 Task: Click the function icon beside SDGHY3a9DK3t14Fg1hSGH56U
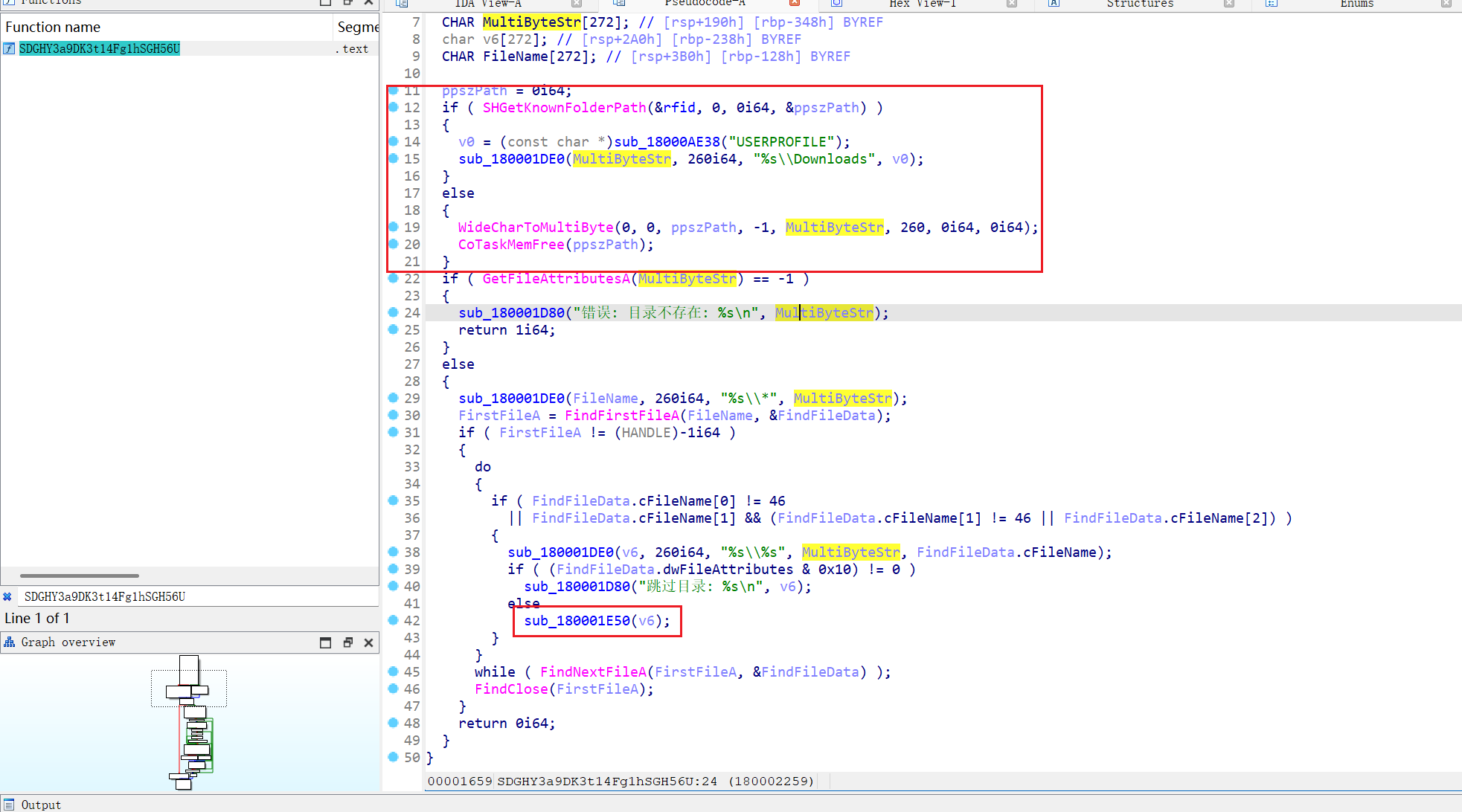point(9,49)
